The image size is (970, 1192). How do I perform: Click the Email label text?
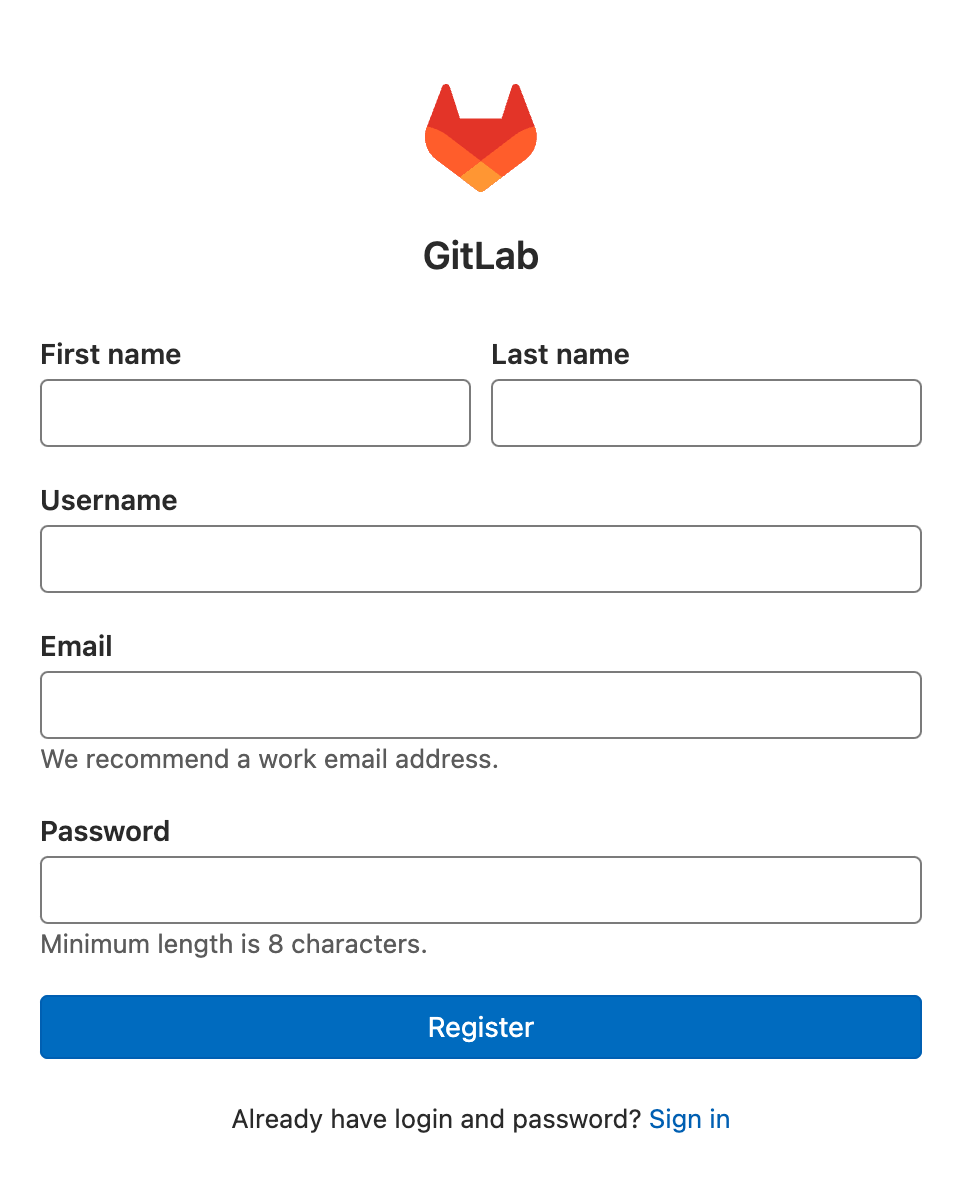(76, 646)
